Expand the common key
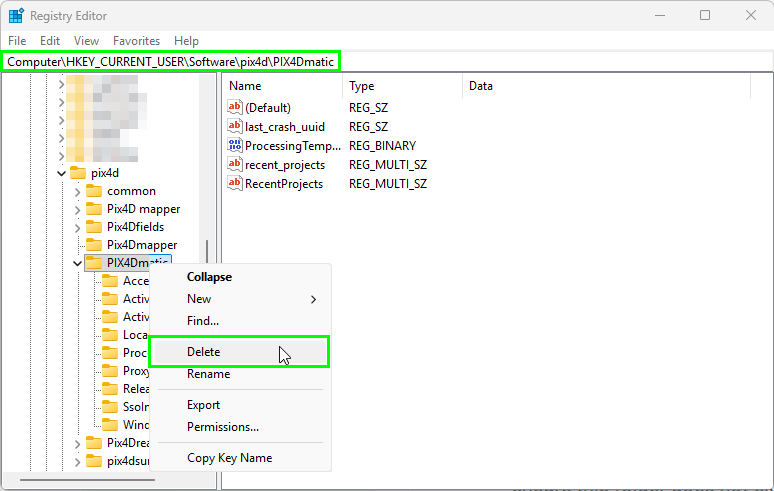 pyautogui.click(x=77, y=191)
